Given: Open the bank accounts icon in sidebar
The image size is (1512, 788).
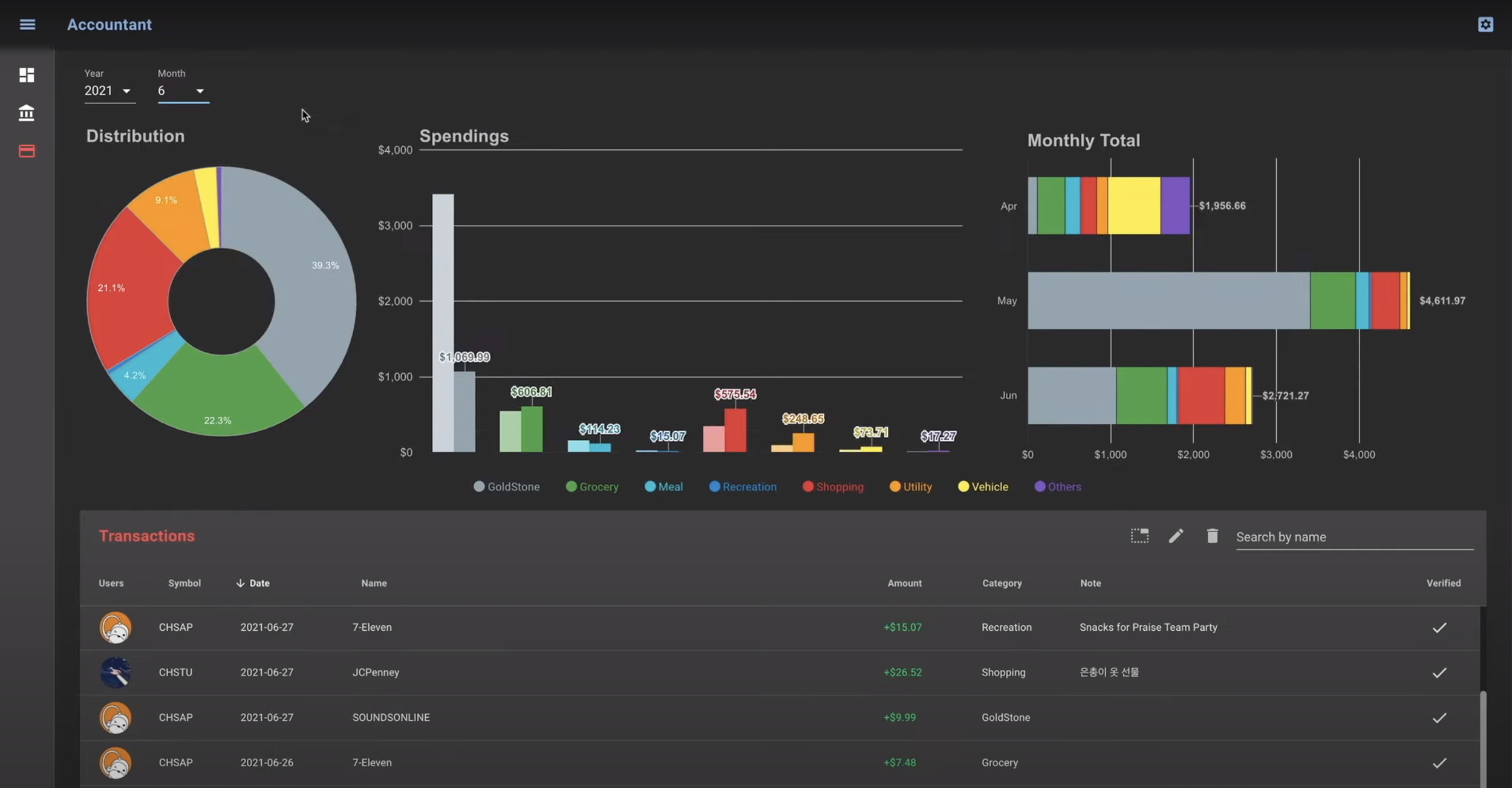Looking at the screenshot, I should pos(27,112).
